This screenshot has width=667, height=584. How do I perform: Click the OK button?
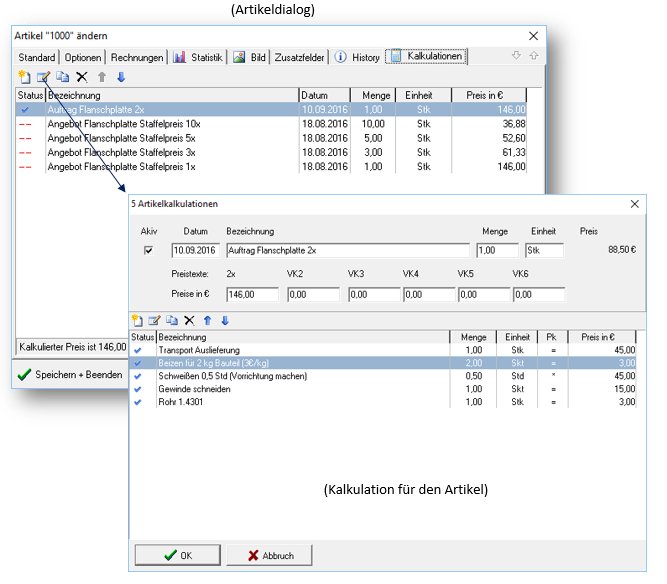[178, 555]
